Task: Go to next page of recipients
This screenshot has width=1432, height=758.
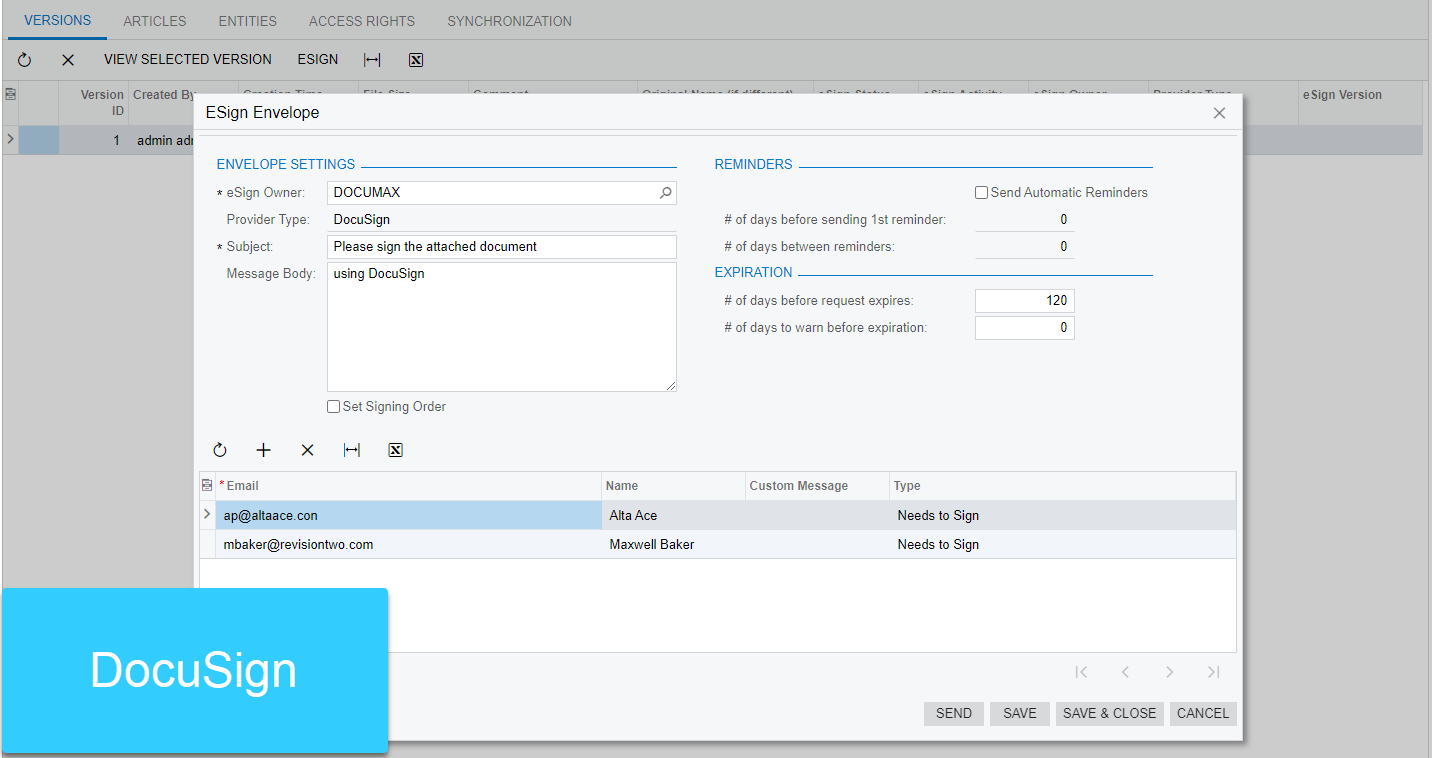Action: click(x=1169, y=672)
